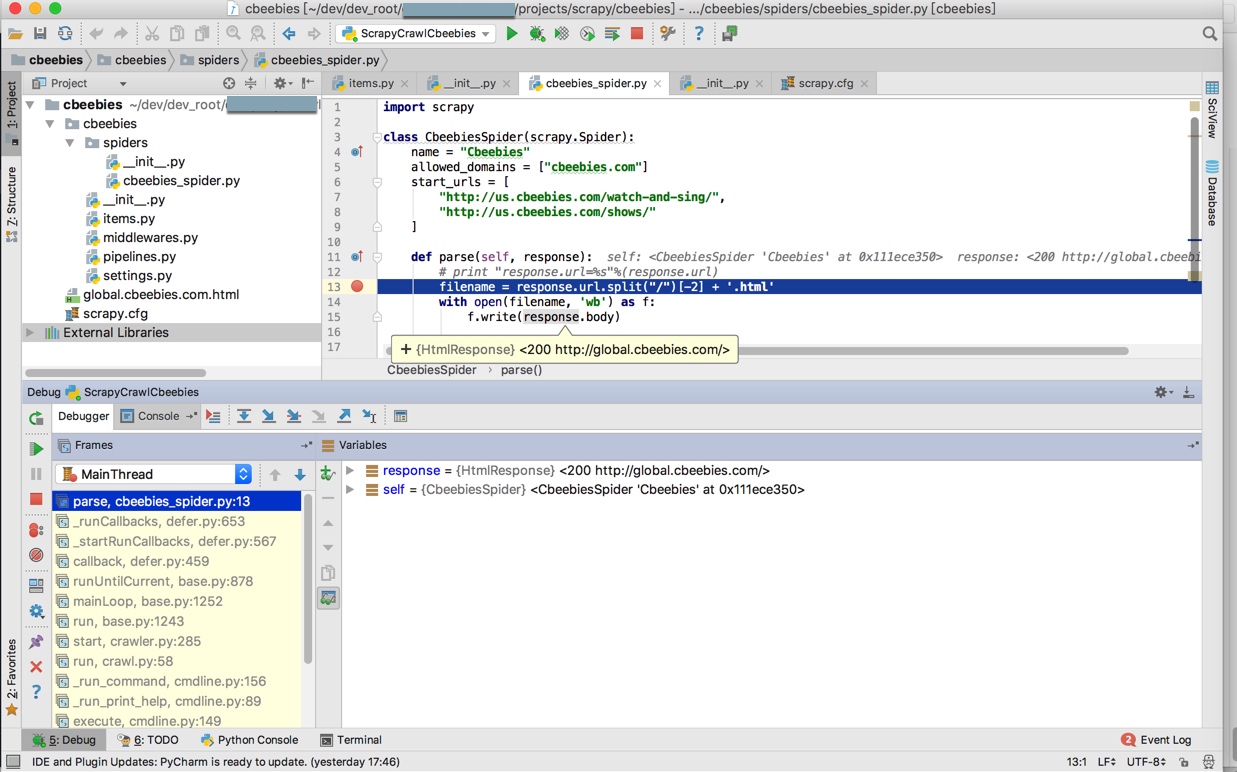Click the Rerun icon in the Debug panel
This screenshot has height=772, width=1237.
36,418
